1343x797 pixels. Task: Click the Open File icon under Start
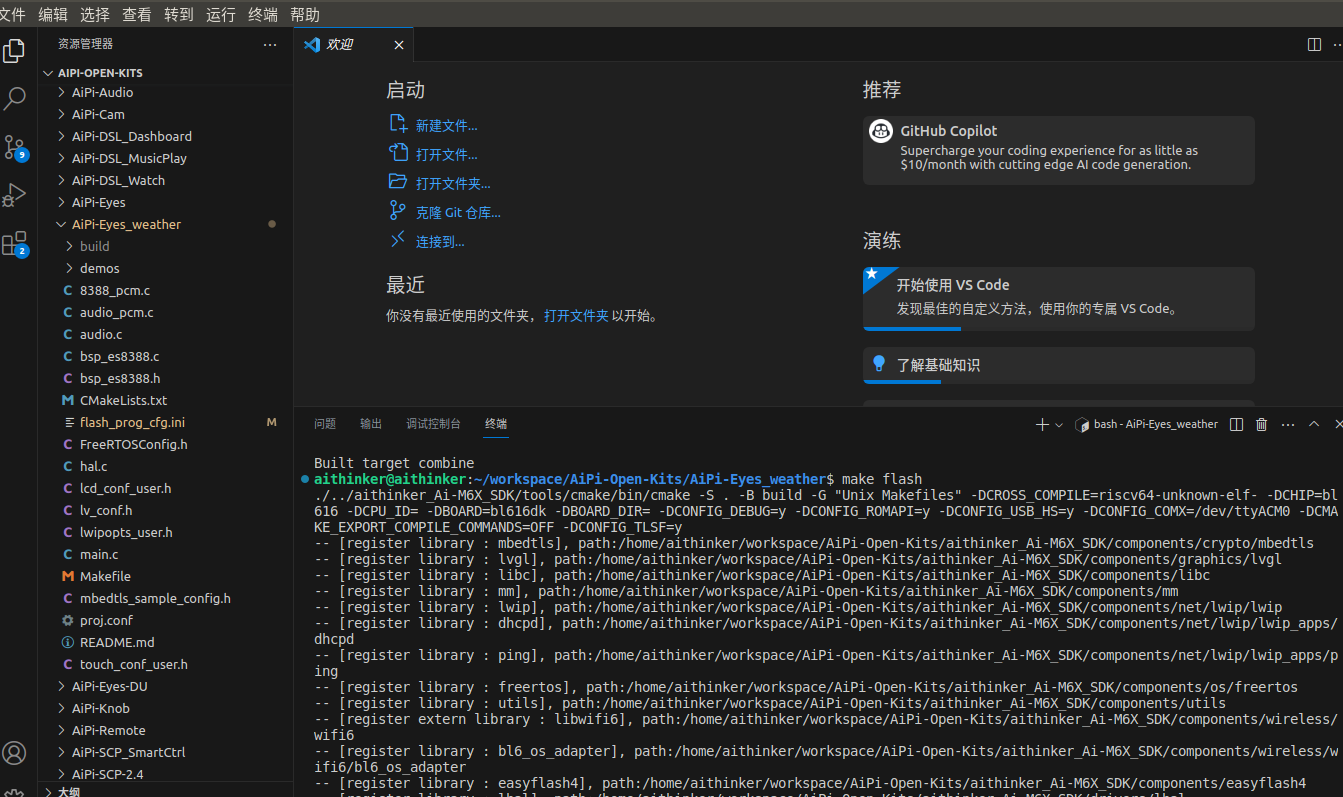398,153
